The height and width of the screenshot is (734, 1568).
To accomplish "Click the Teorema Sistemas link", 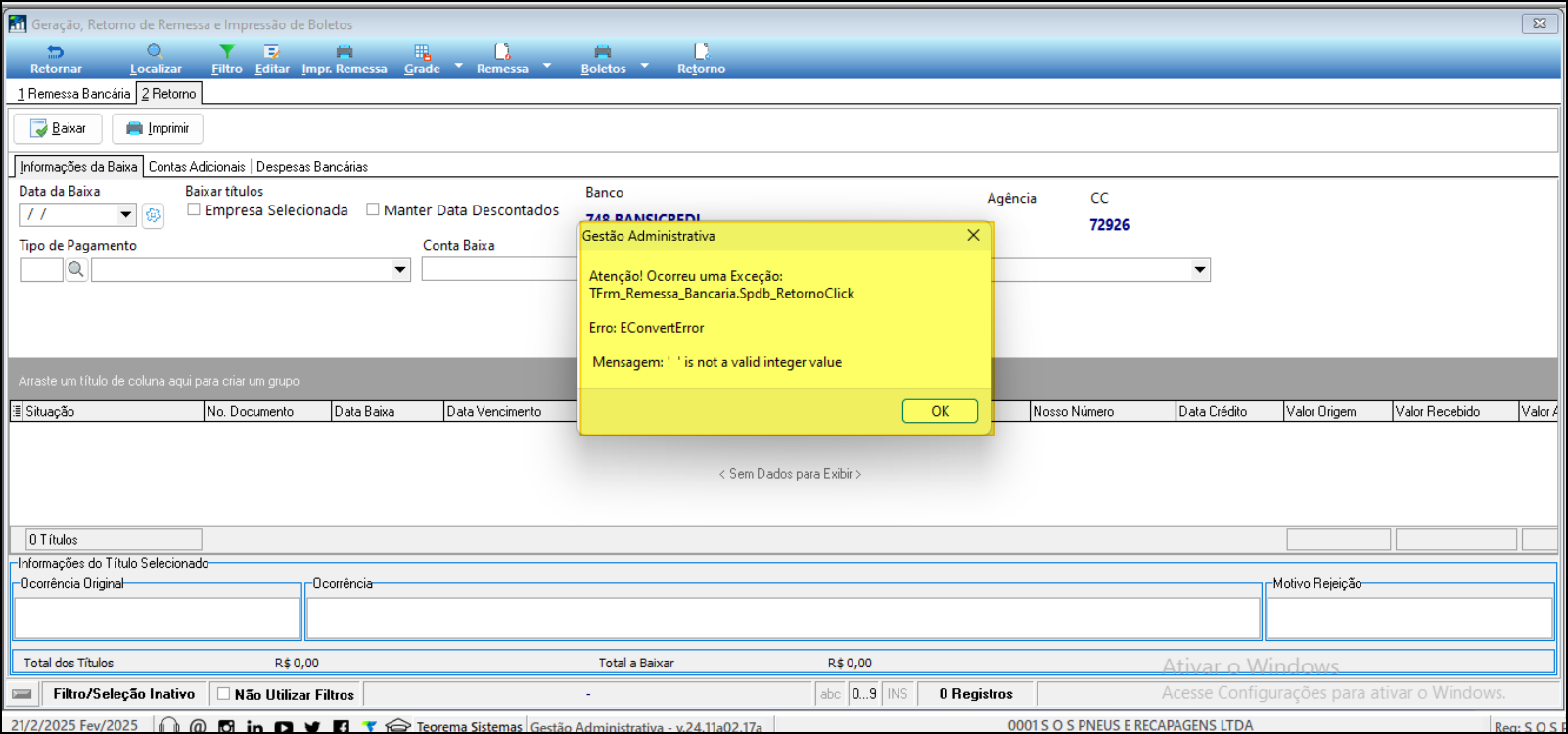I will [470, 727].
